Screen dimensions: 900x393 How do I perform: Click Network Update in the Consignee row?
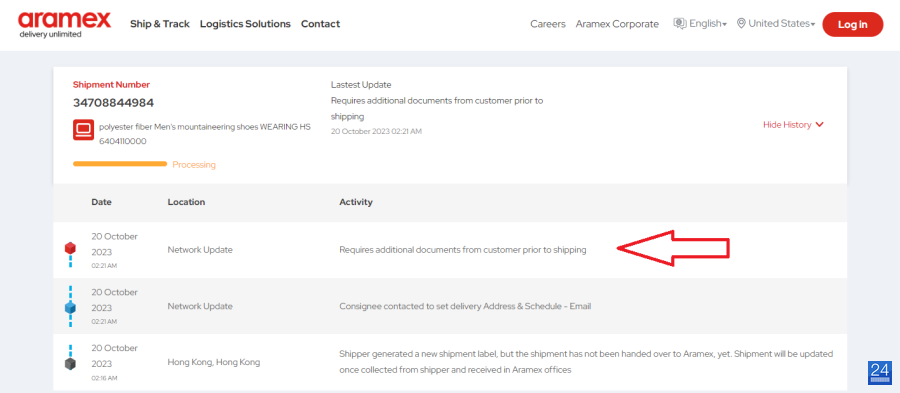click(200, 306)
